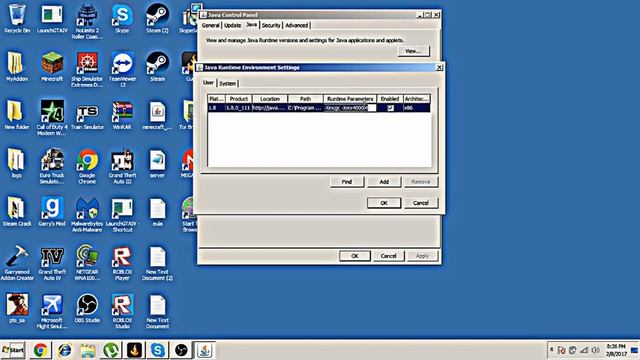This screenshot has height=360, width=640.
Task: Click the Location column header
Action: [x=270, y=99]
